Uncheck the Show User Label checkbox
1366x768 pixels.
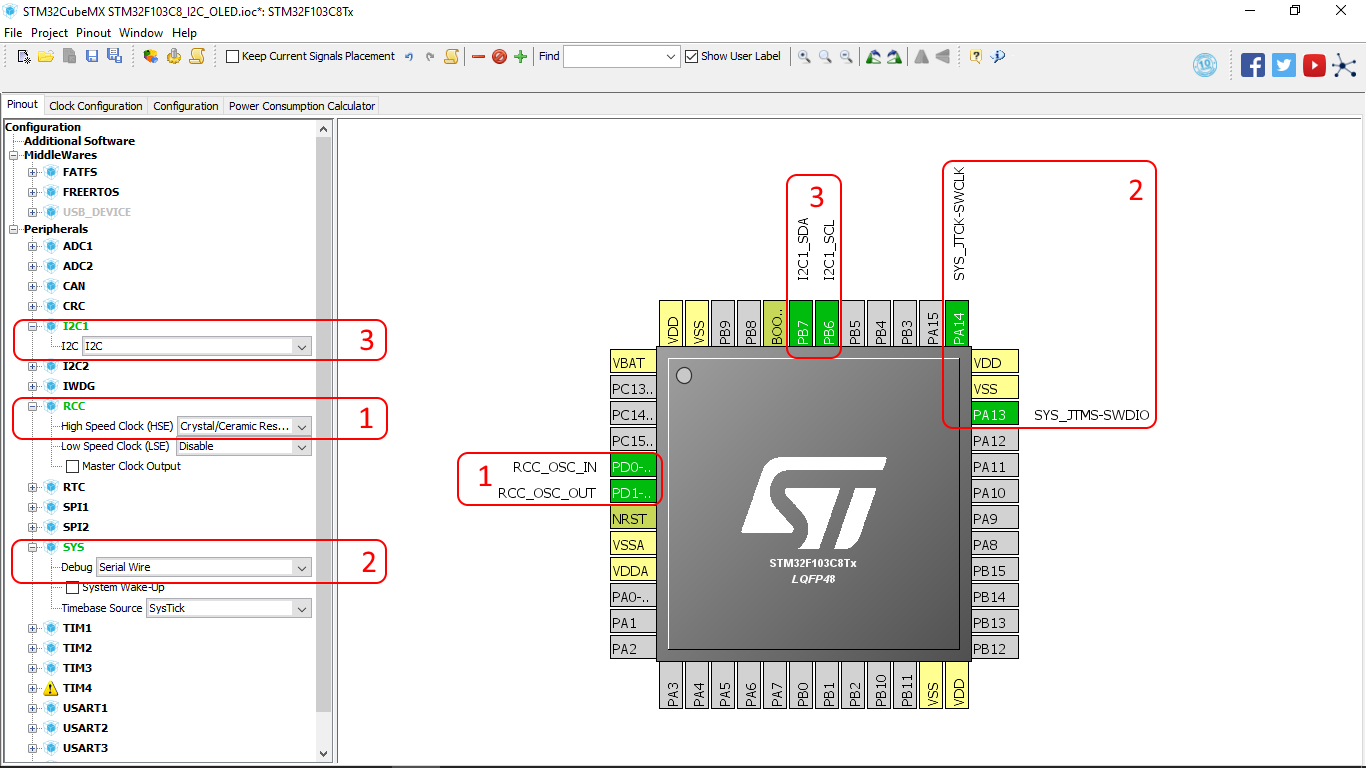690,56
